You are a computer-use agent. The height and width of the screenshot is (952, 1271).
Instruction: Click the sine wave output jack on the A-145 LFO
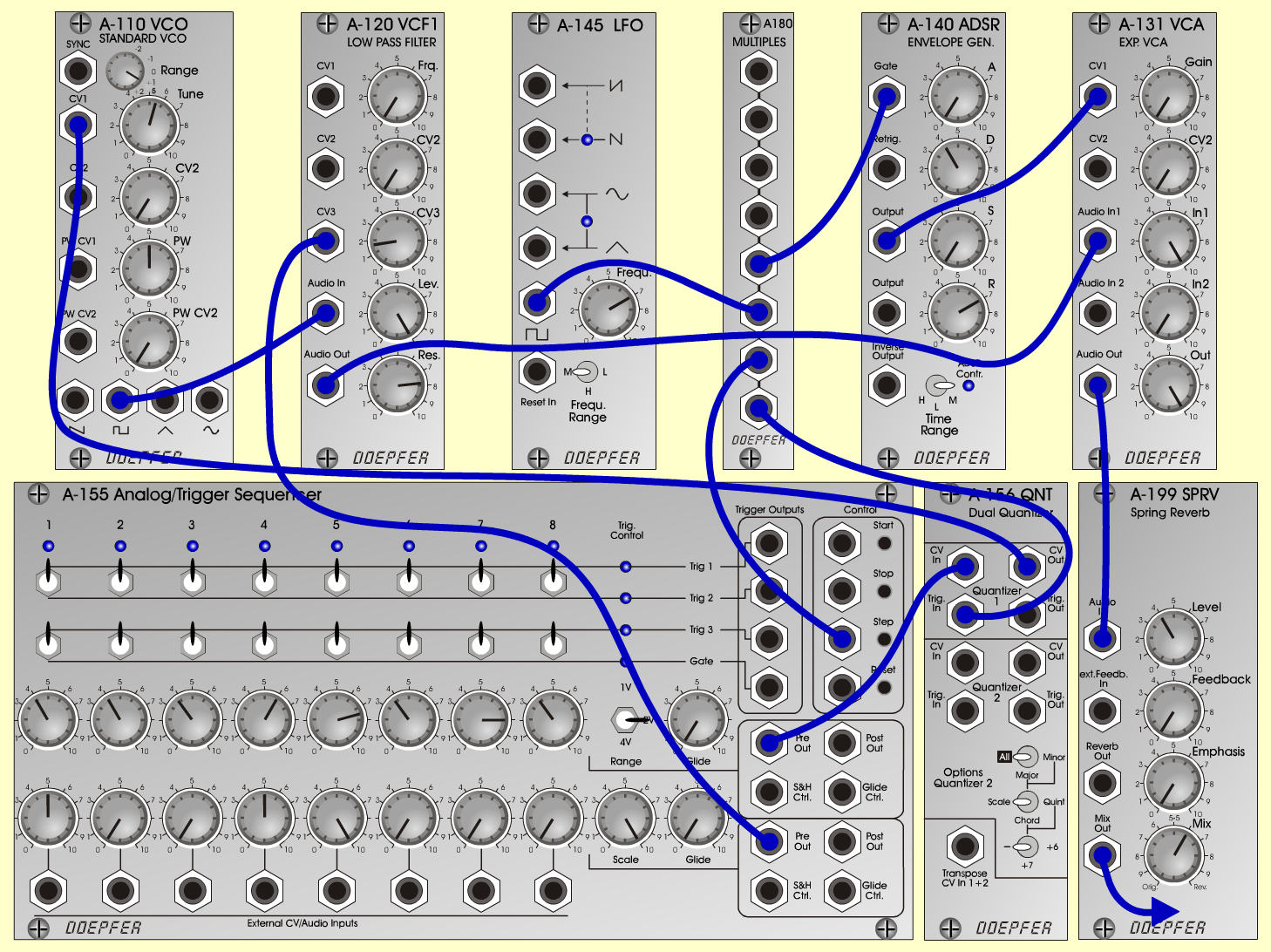tap(537, 194)
